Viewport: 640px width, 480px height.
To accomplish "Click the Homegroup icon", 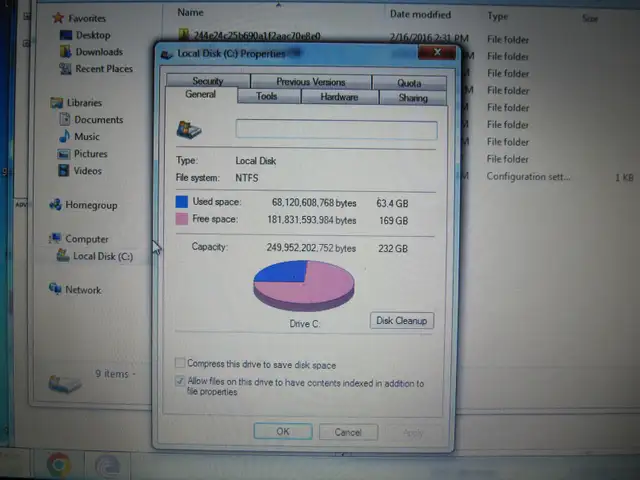I will 56,204.
